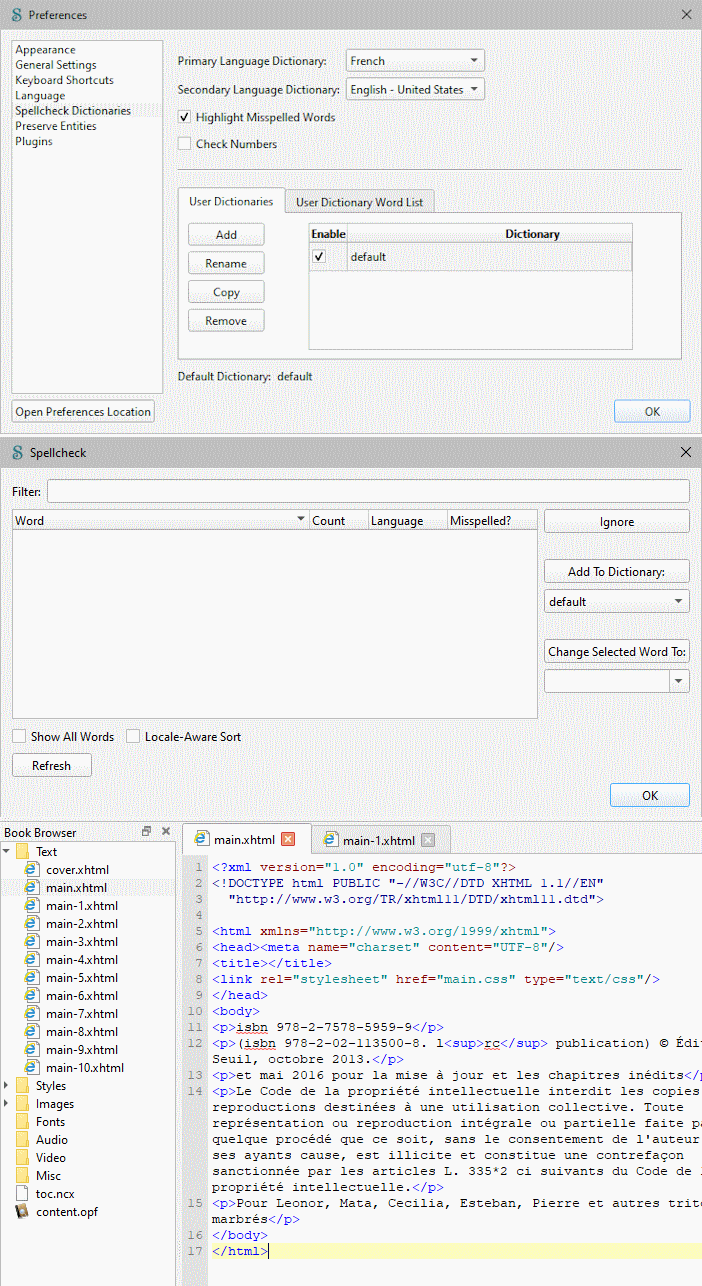Select Keyboard Shortcuts in preferences list
Image resolution: width=702 pixels, height=1286 pixels.
pos(64,80)
